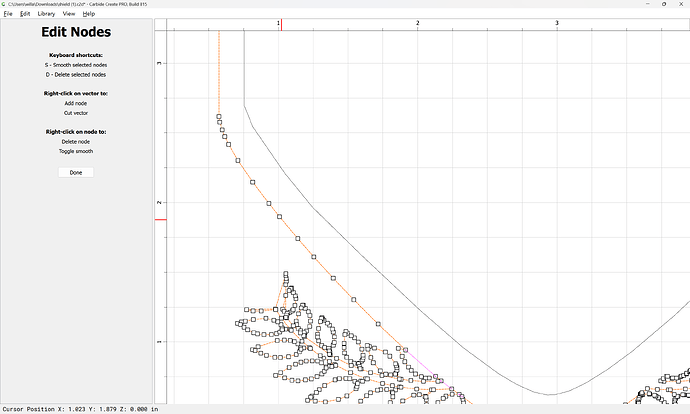The image size is (690, 414).
Task: Click the 'Right-click on vector to:' label
Action: (x=76, y=93)
